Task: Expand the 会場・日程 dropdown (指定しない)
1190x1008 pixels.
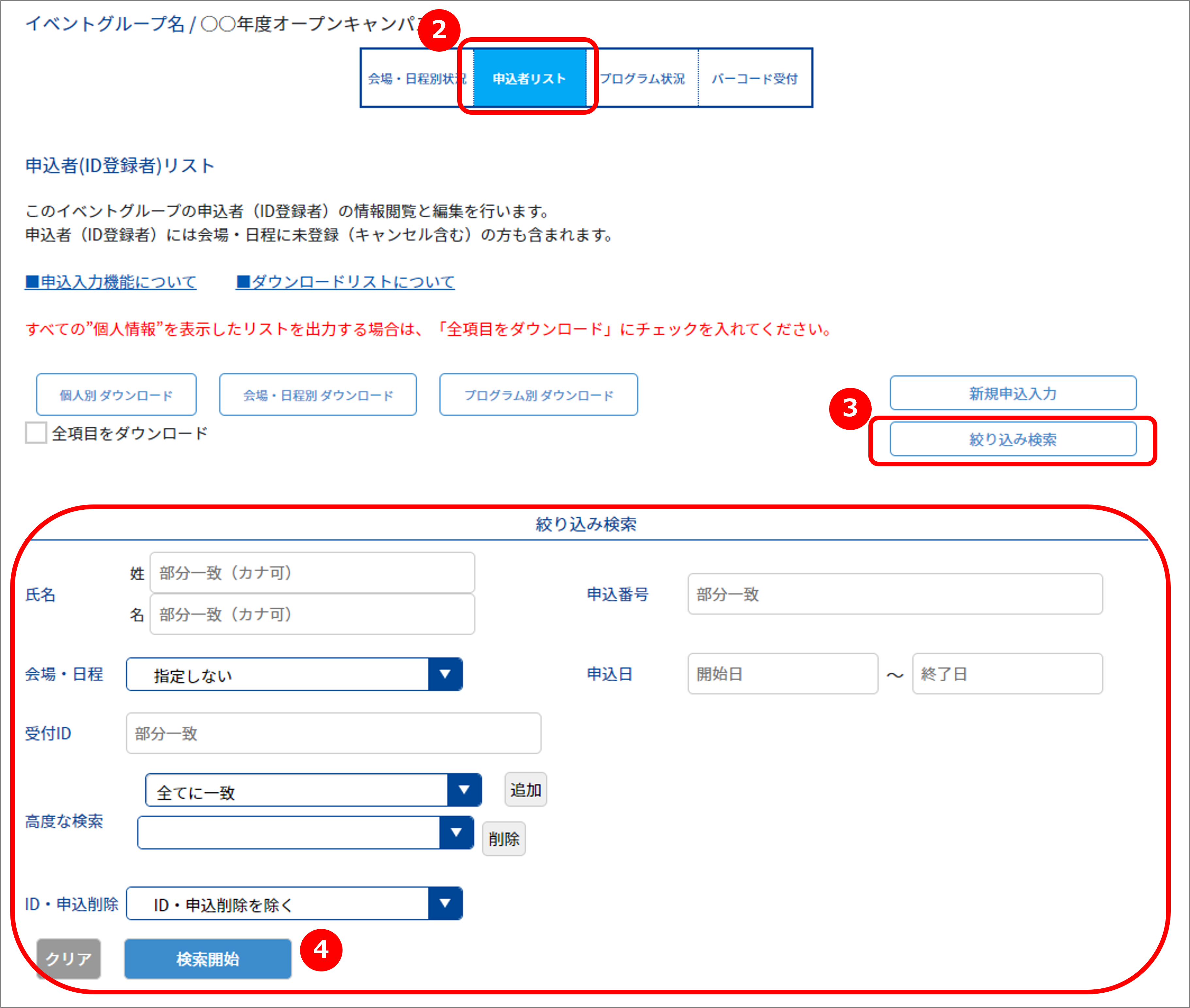Action: (294, 674)
